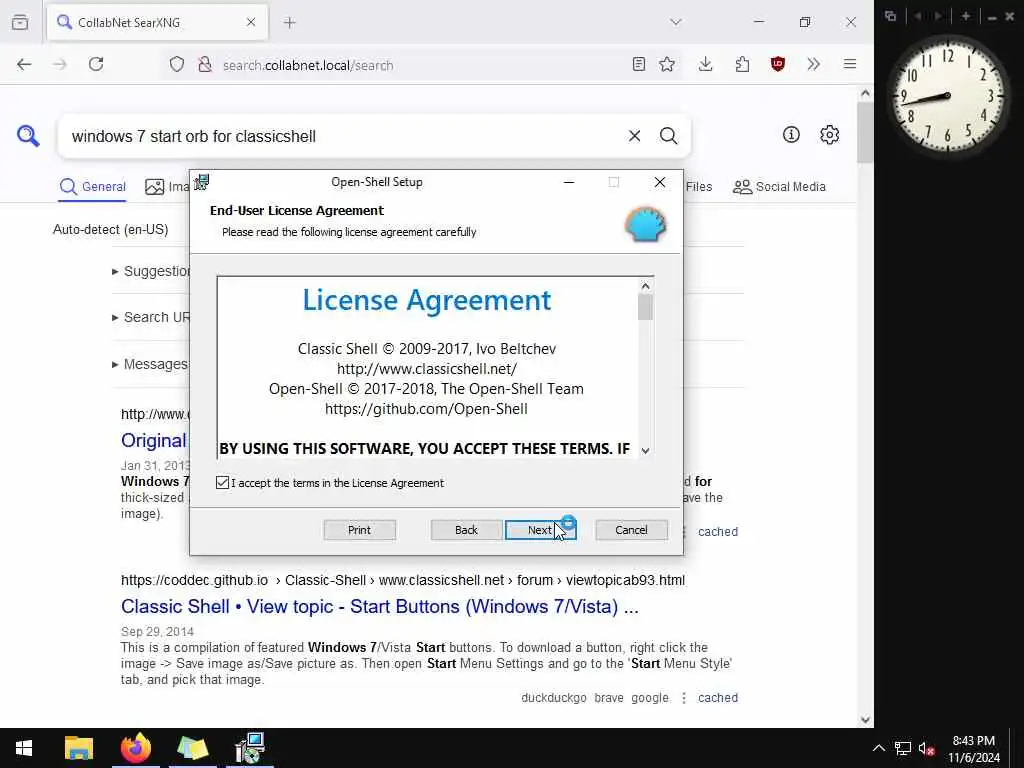Viewport: 1024px width, 768px height.
Task: Click the SearXNG logo magnifier
Action: point(28,136)
